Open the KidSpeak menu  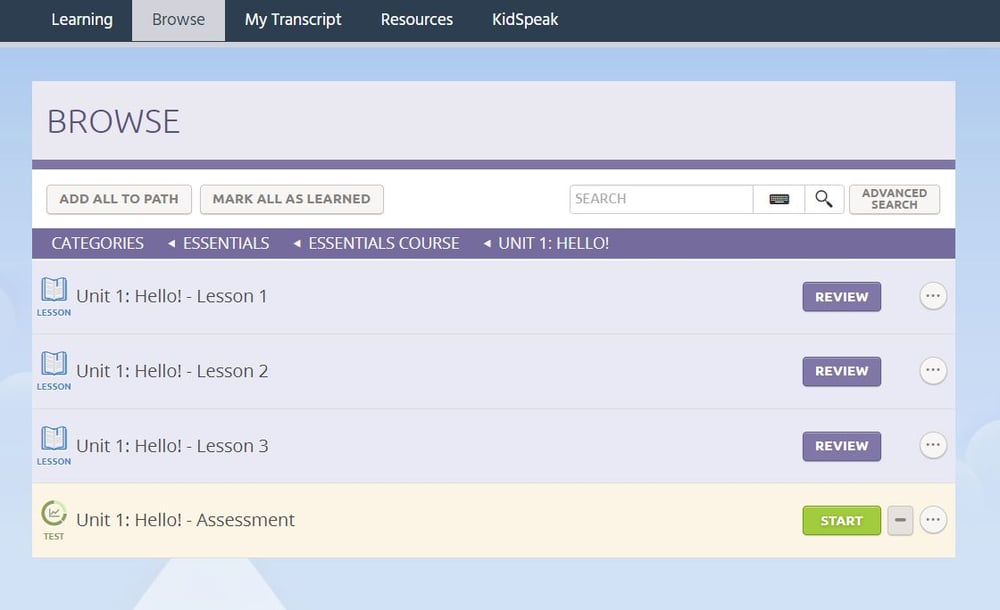[524, 19]
